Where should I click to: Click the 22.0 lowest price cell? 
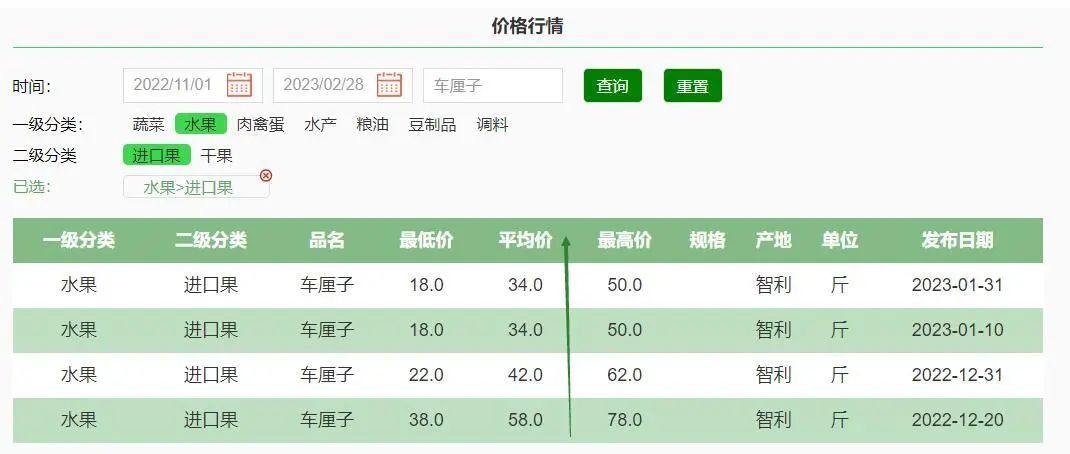[426, 375]
